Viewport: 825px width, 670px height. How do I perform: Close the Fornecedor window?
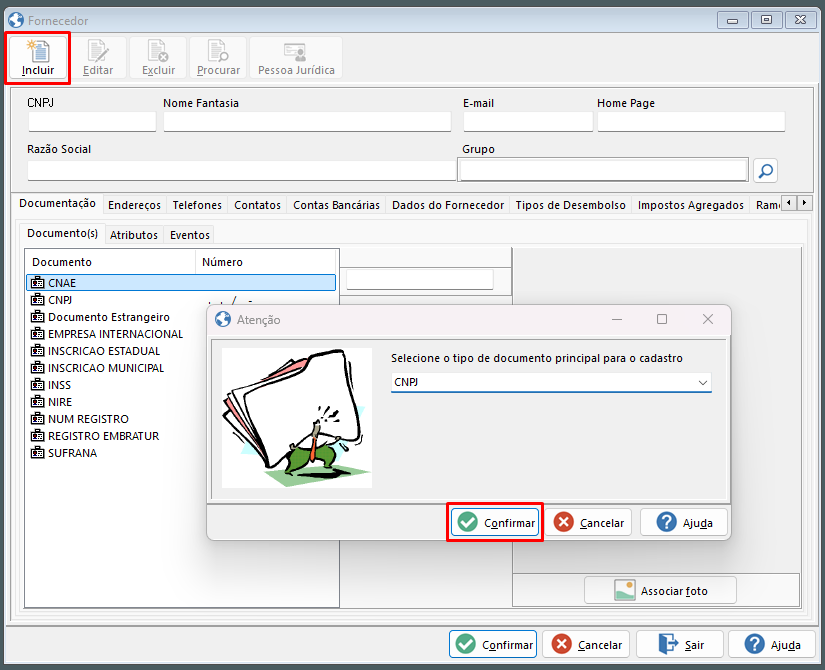tap(800, 20)
